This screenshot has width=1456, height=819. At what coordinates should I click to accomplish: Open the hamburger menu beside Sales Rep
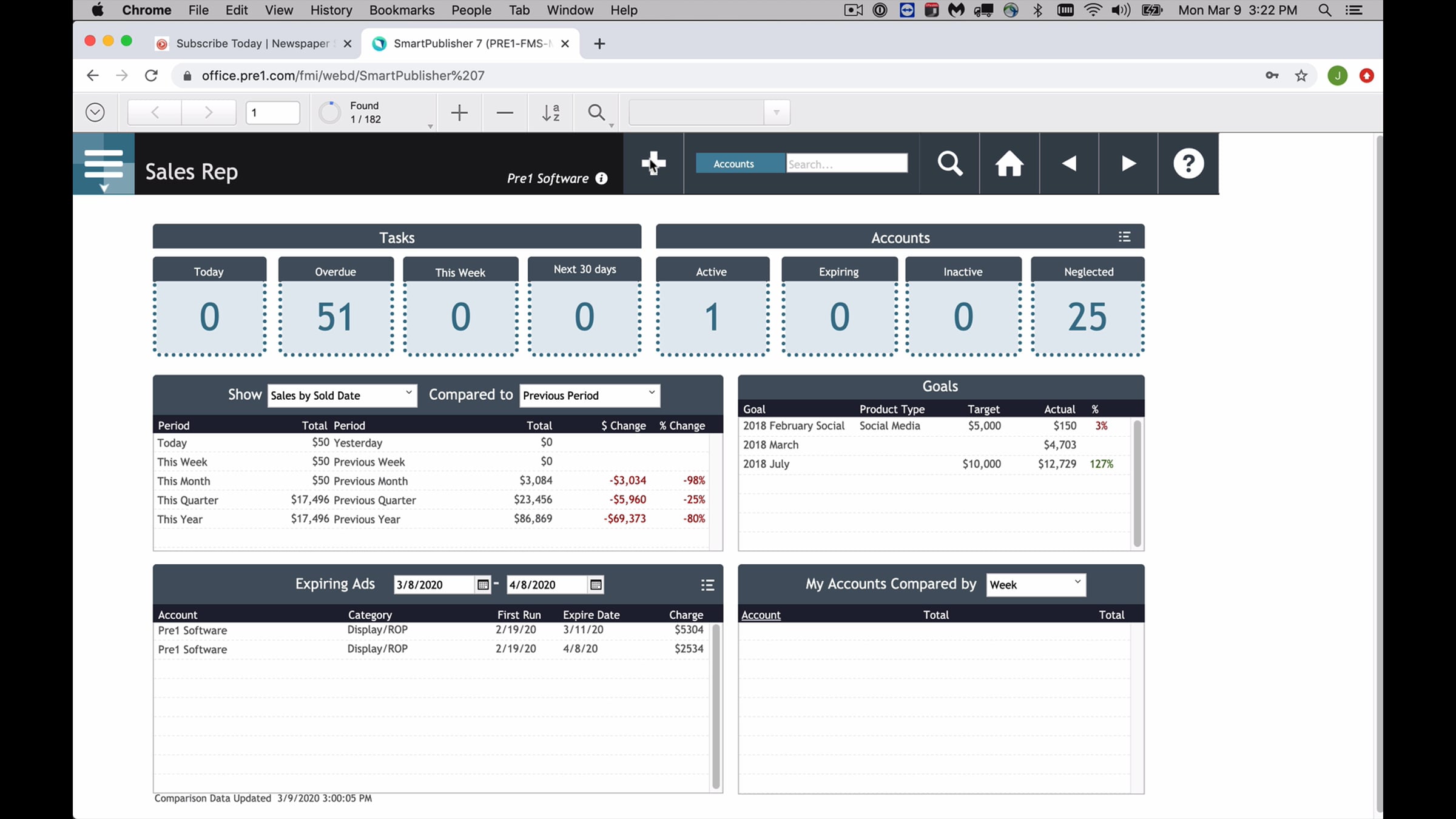(x=104, y=164)
